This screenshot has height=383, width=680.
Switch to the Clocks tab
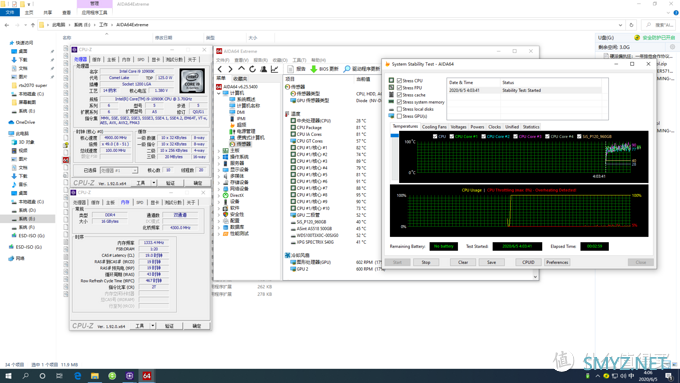click(x=494, y=127)
